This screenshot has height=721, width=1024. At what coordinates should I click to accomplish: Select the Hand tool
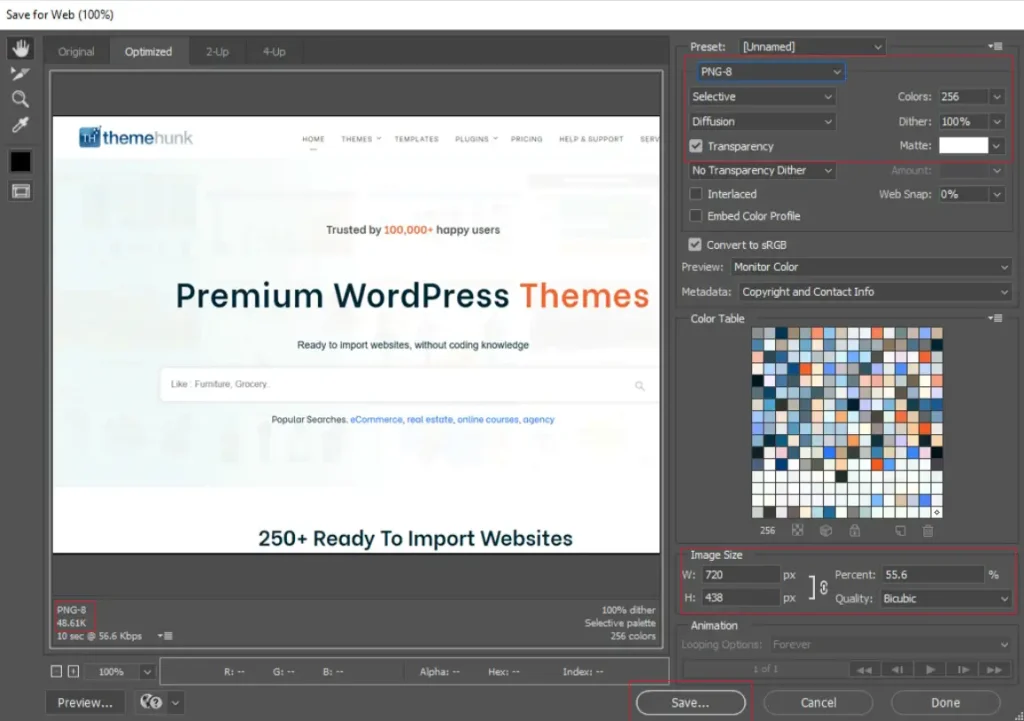[20, 49]
